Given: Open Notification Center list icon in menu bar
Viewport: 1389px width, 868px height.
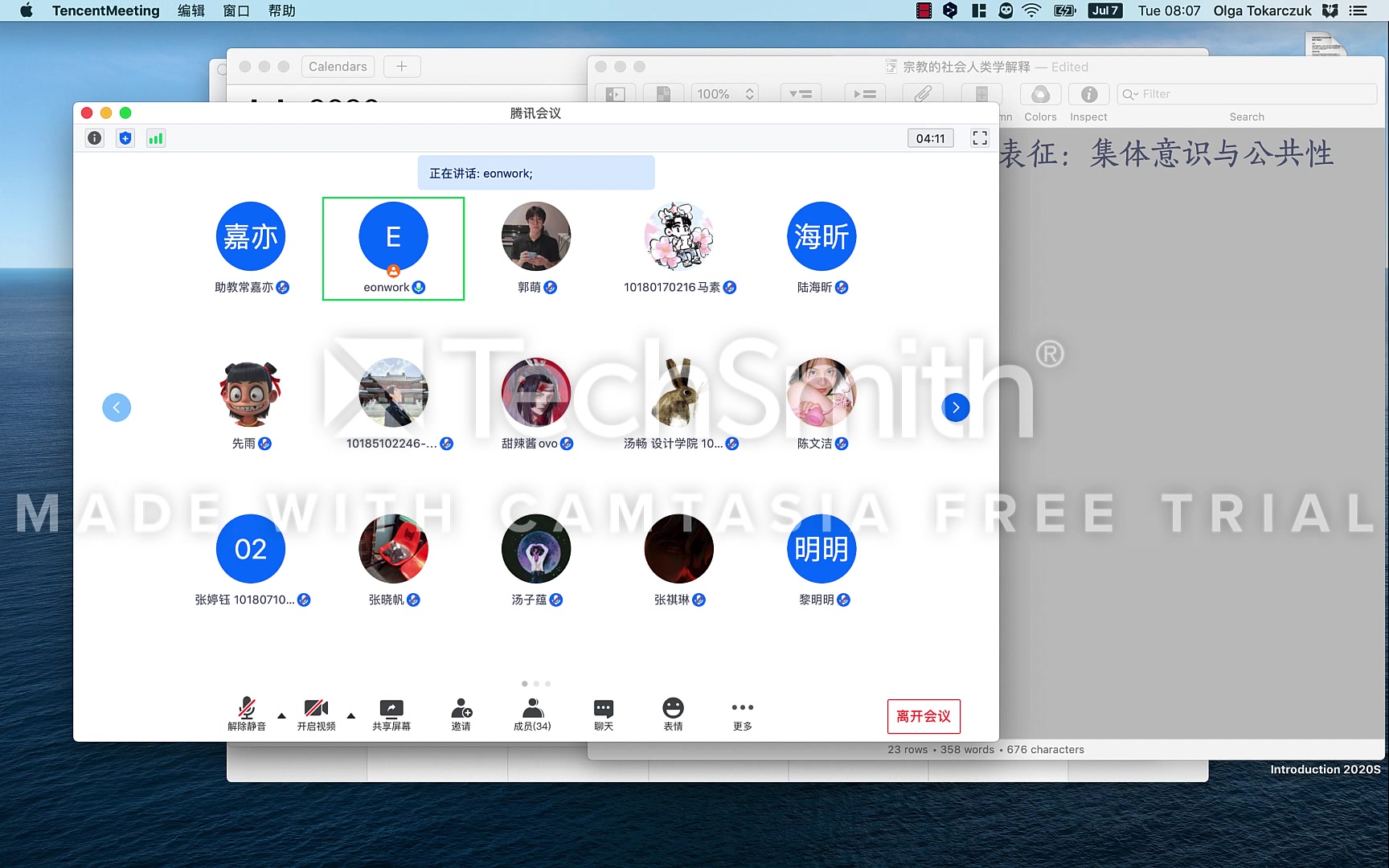Looking at the screenshot, I should (x=1358, y=10).
